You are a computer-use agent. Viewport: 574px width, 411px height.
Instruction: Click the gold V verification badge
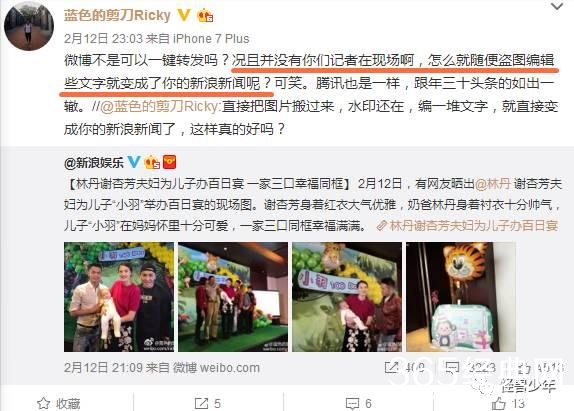tap(184, 15)
